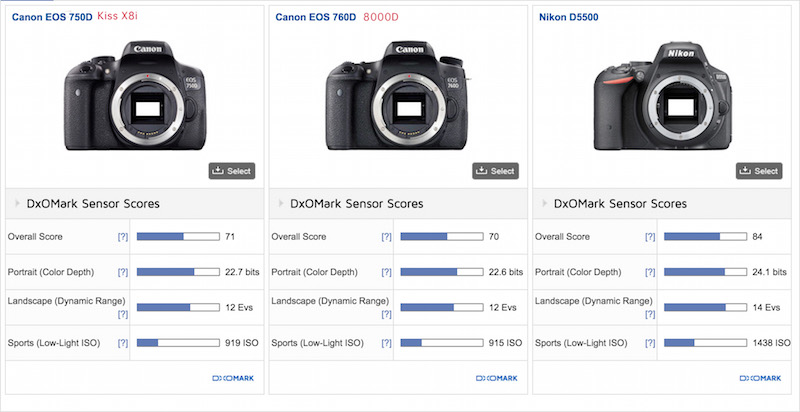Click the 760D Portrait (Color Depth) label
The height and width of the screenshot is (412, 800).
coord(314,272)
